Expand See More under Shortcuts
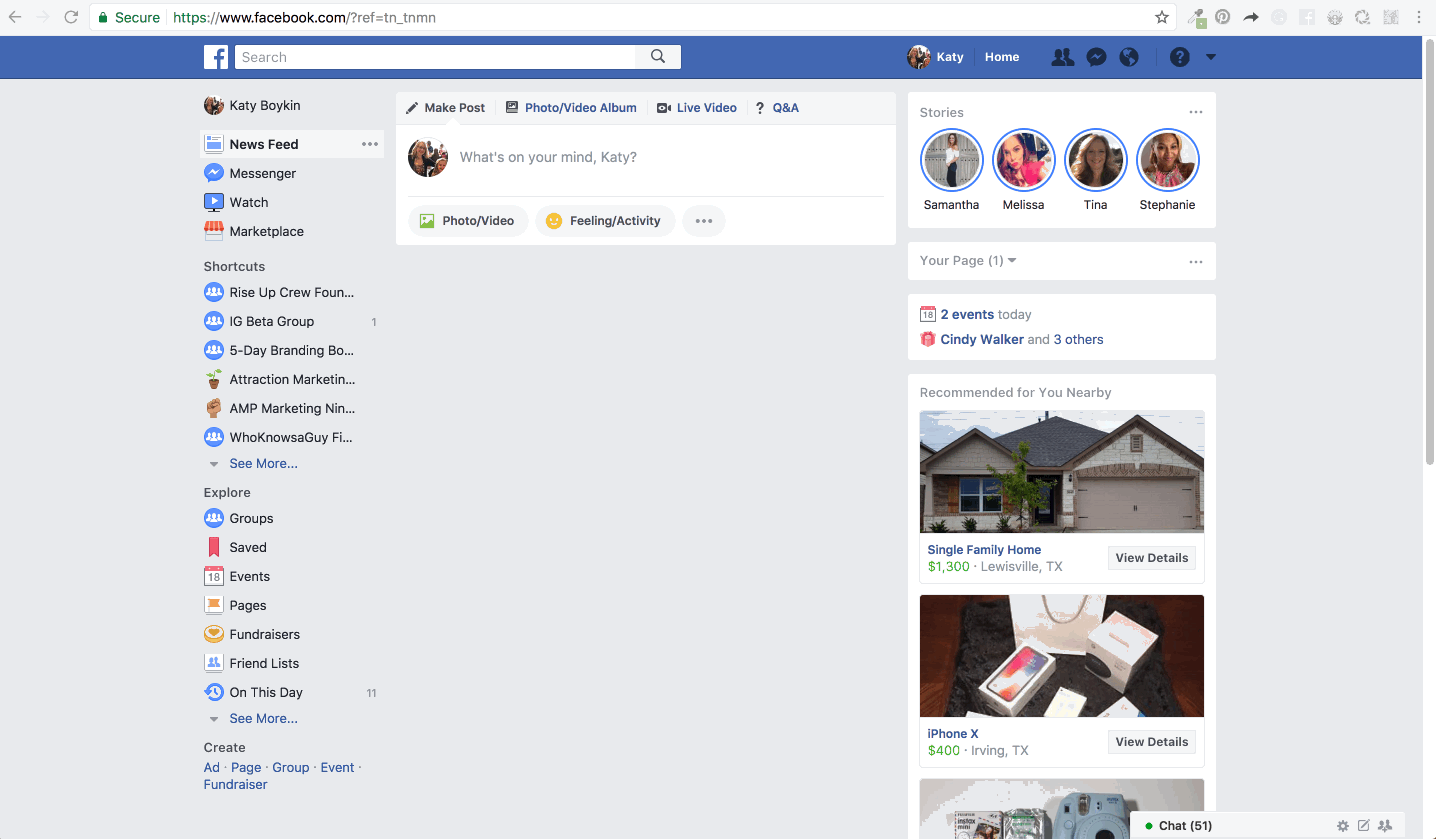Image resolution: width=1436 pixels, height=839 pixels. point(263,464)
